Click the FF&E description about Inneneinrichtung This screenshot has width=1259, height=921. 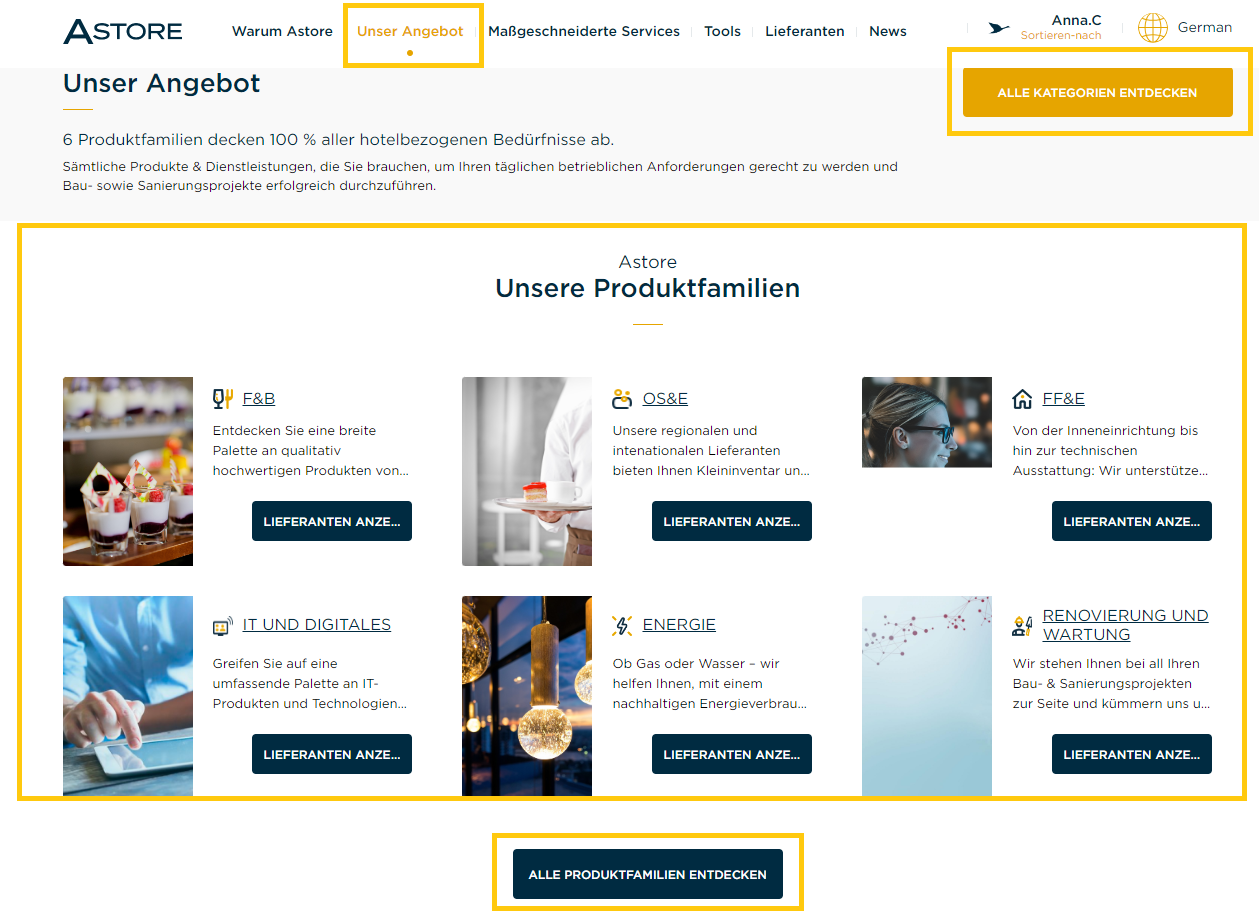pos(1111,451)
